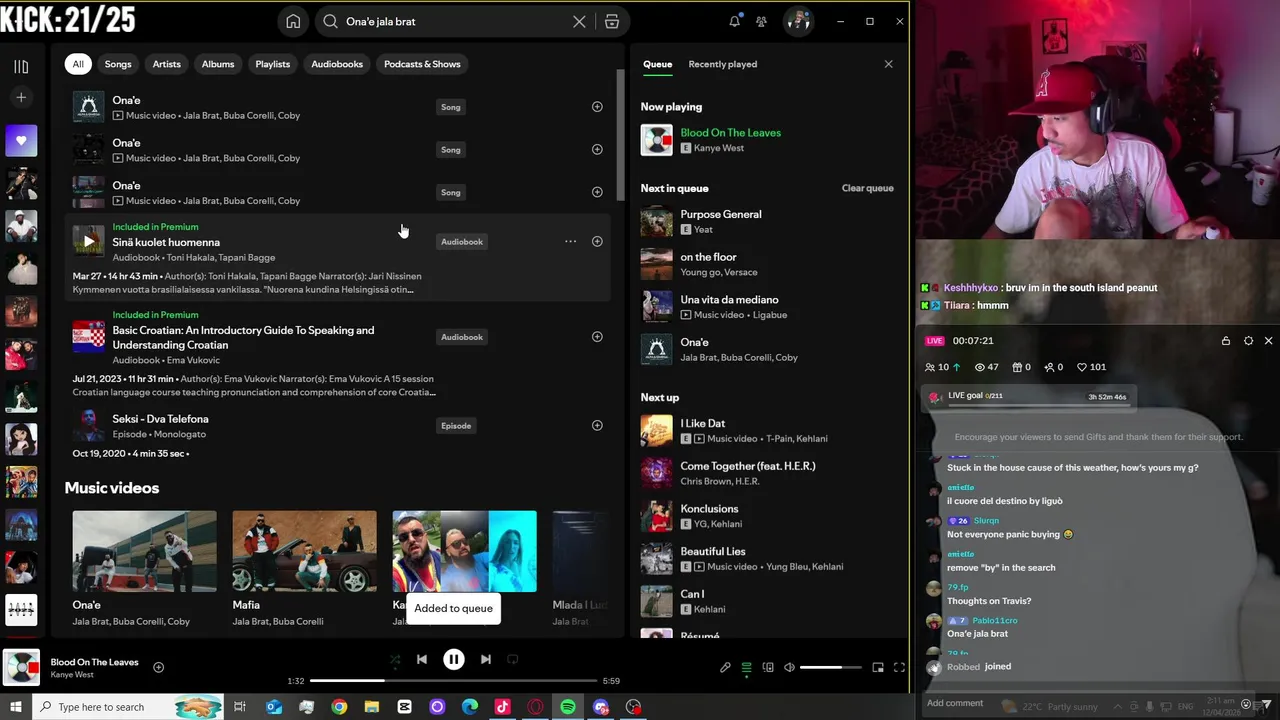Image resolution: width=1280 pixels, height=720 pixels.
Task: Open the Ona'e music video thumbnail
Action: point(144,552)
